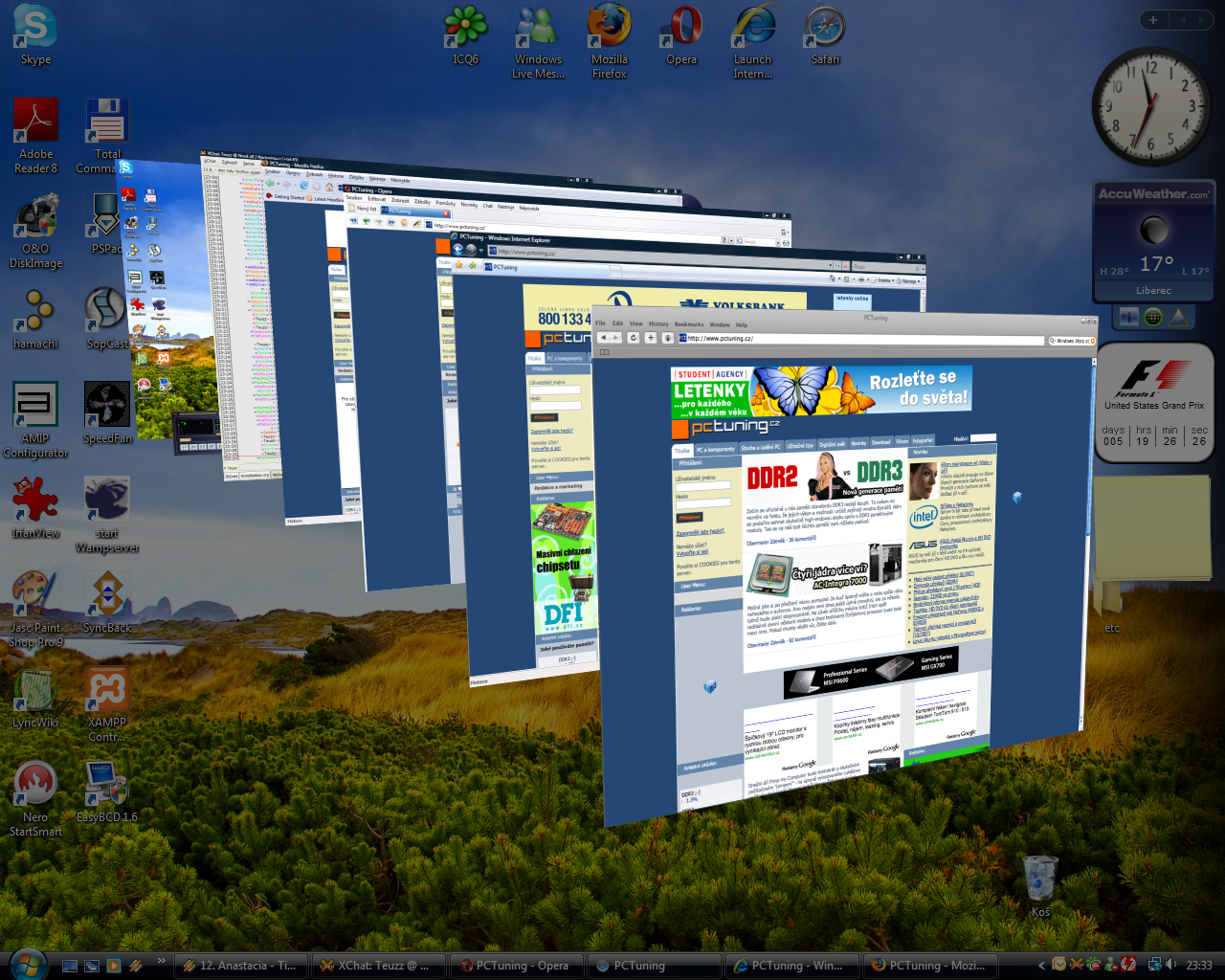Click Safari add bookmark plus button

pos(651,338)
